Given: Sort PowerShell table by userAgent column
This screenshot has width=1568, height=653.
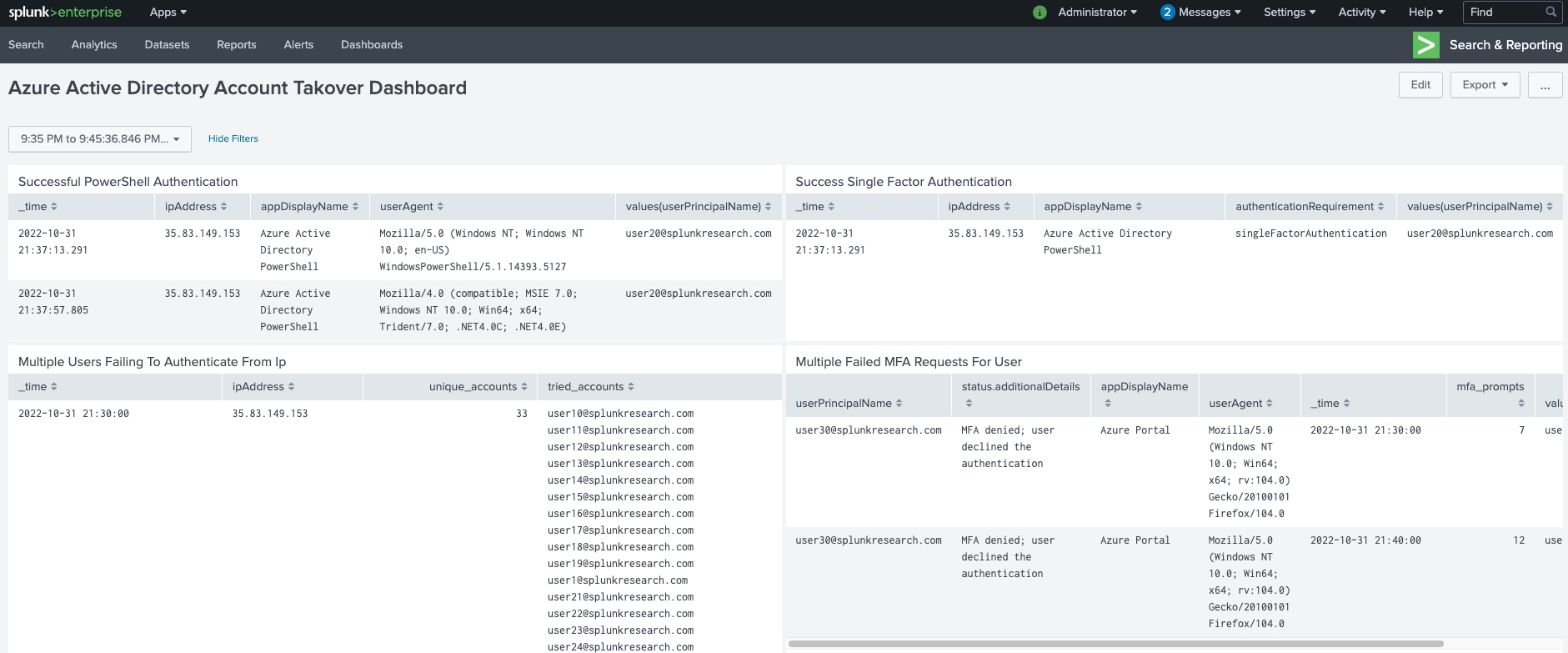Looking at the screenshot, I should [x=412, y=207].
